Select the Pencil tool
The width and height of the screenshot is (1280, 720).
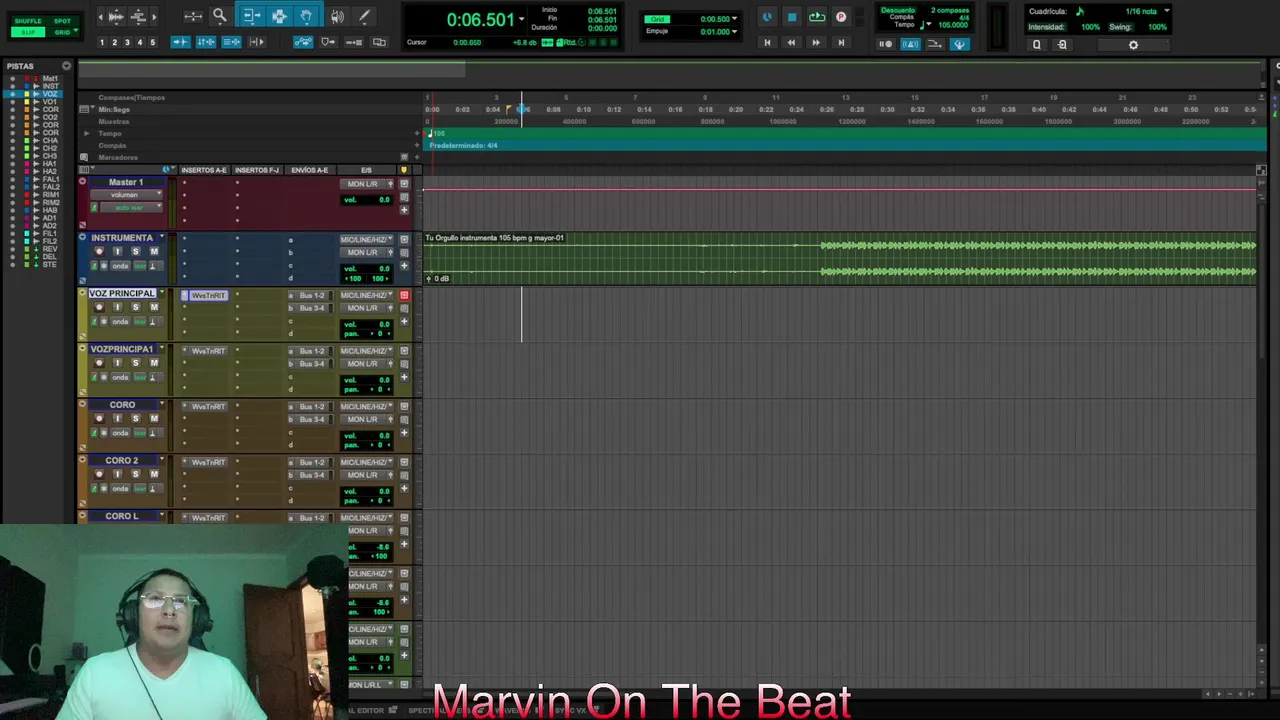[364, 16]
